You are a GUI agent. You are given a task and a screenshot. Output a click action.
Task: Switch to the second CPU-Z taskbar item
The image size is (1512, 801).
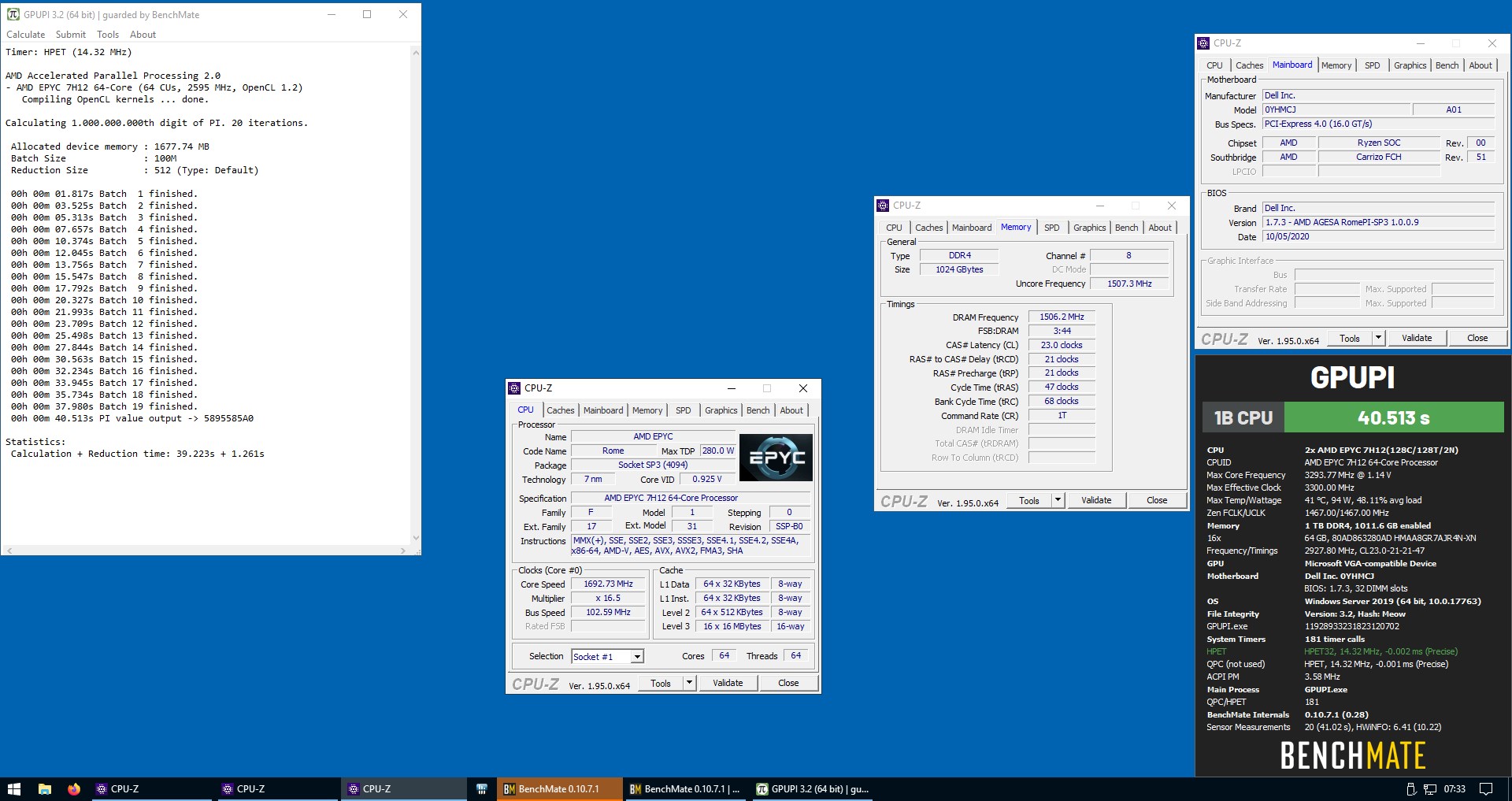[x=278, y=788]
